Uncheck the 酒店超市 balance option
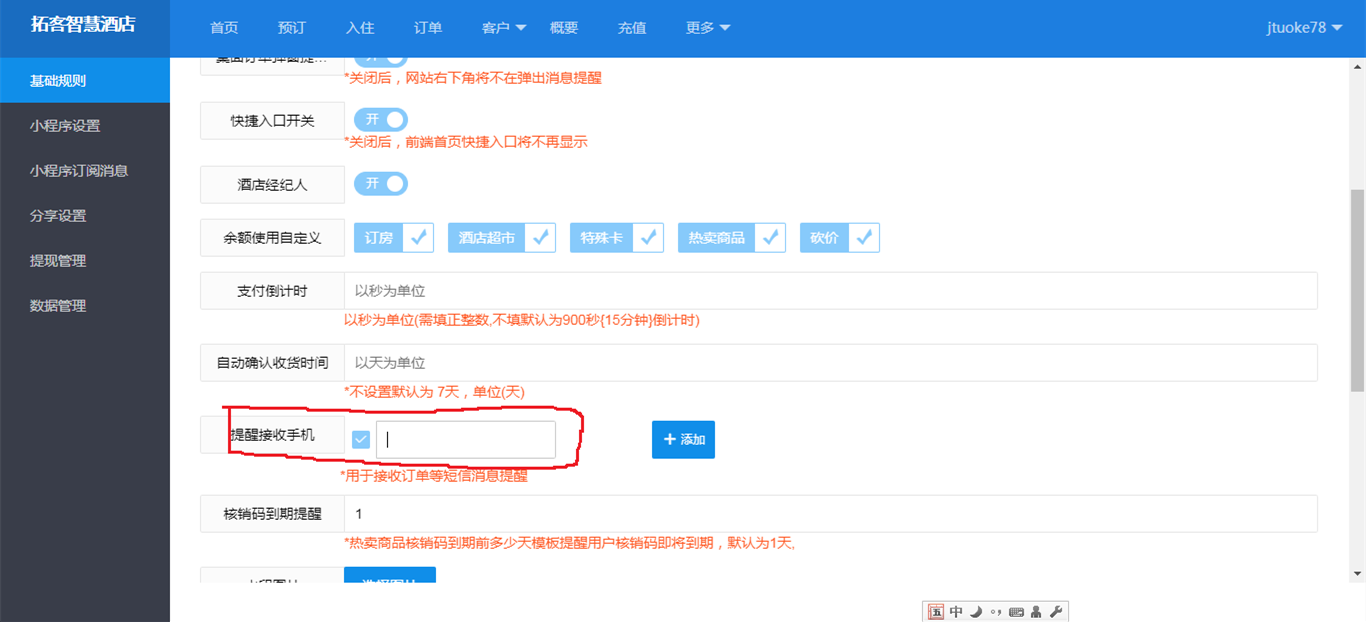This screenshot has height=622, width=1366. [502, 237]
